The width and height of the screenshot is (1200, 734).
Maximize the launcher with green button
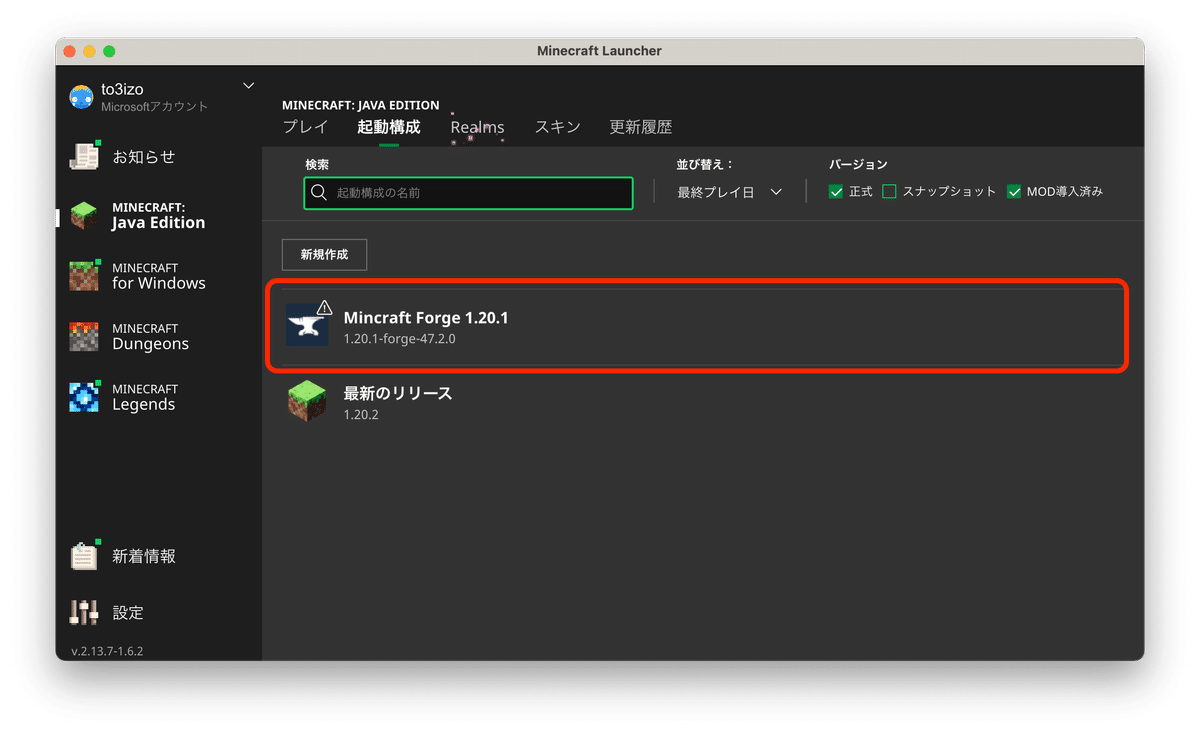pyautogui.click(x=109, y=51)
